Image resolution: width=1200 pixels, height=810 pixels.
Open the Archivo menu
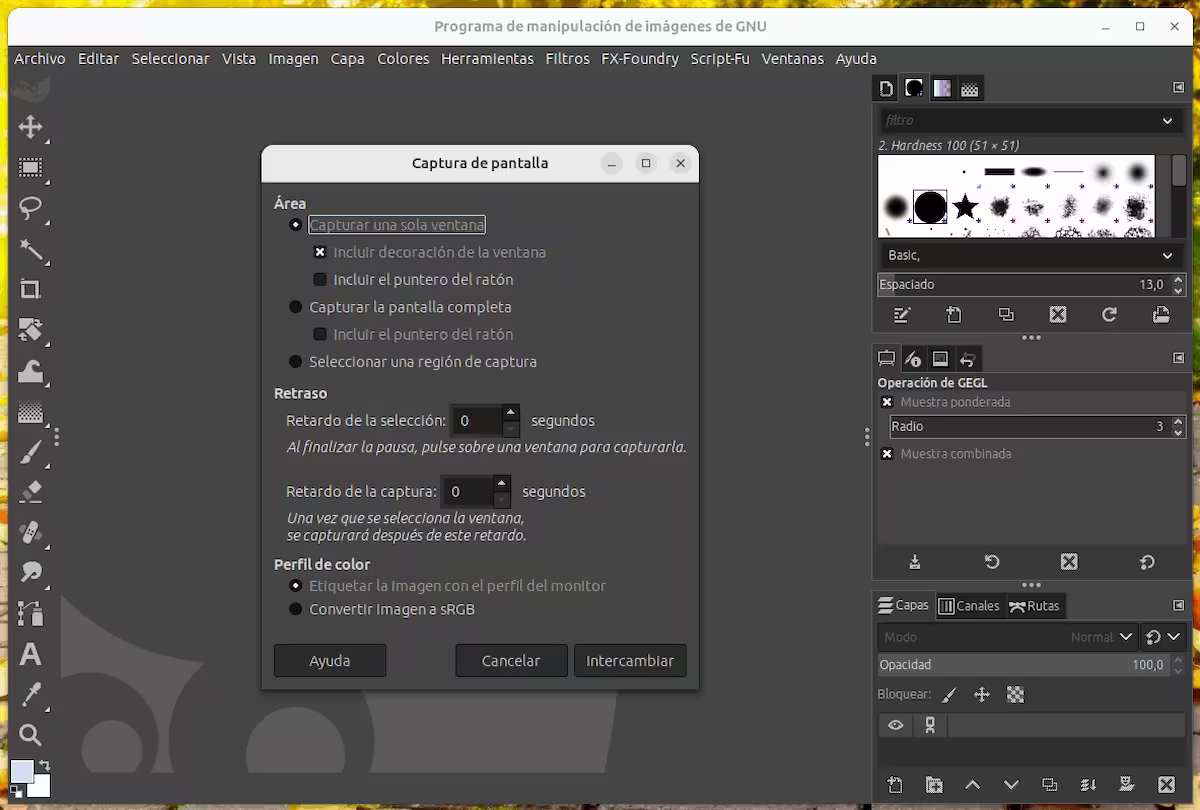[40, 59]
